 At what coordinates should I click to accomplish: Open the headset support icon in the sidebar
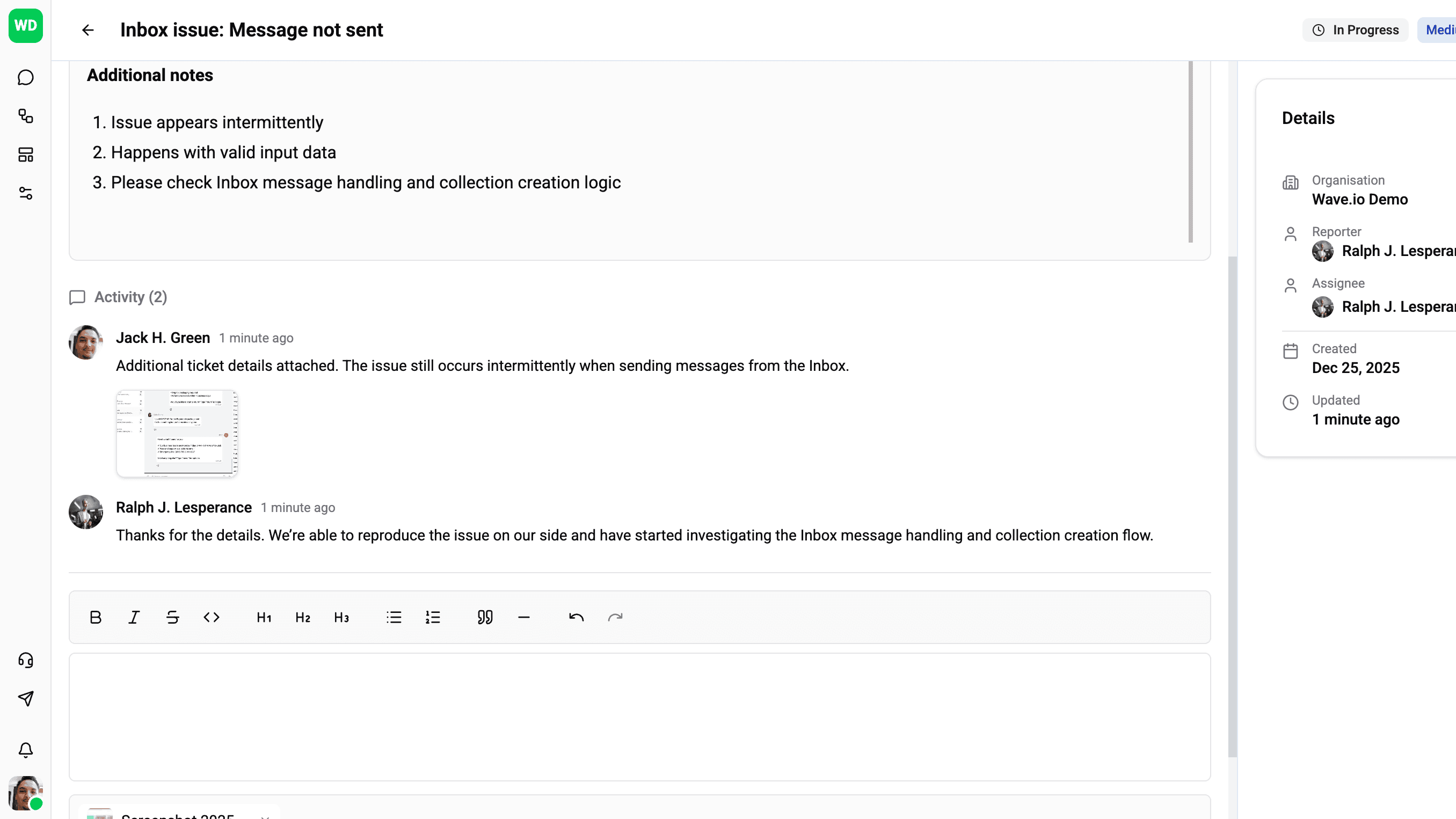tap(25, 660)
